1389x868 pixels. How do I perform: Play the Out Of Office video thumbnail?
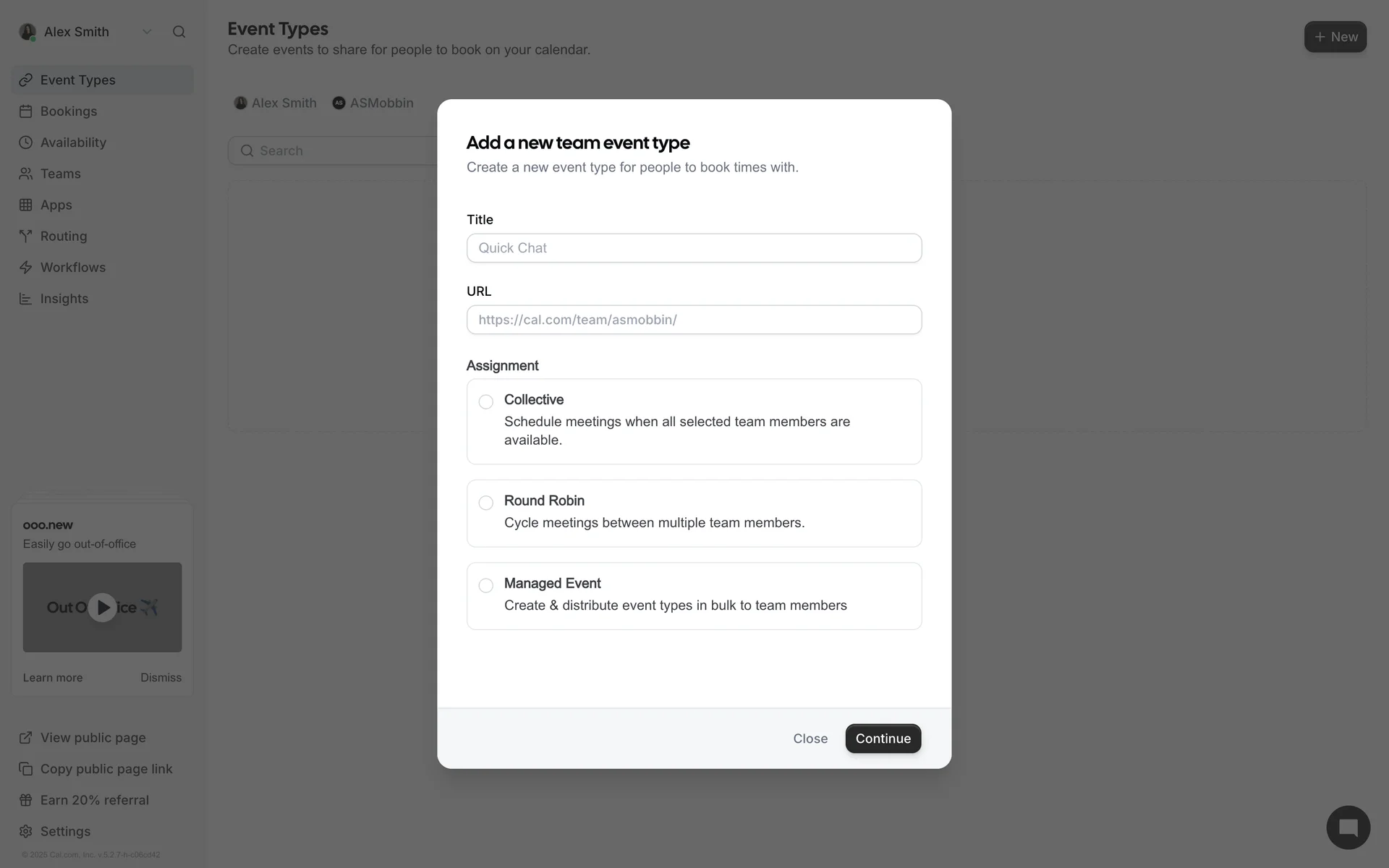coord(103,608)
